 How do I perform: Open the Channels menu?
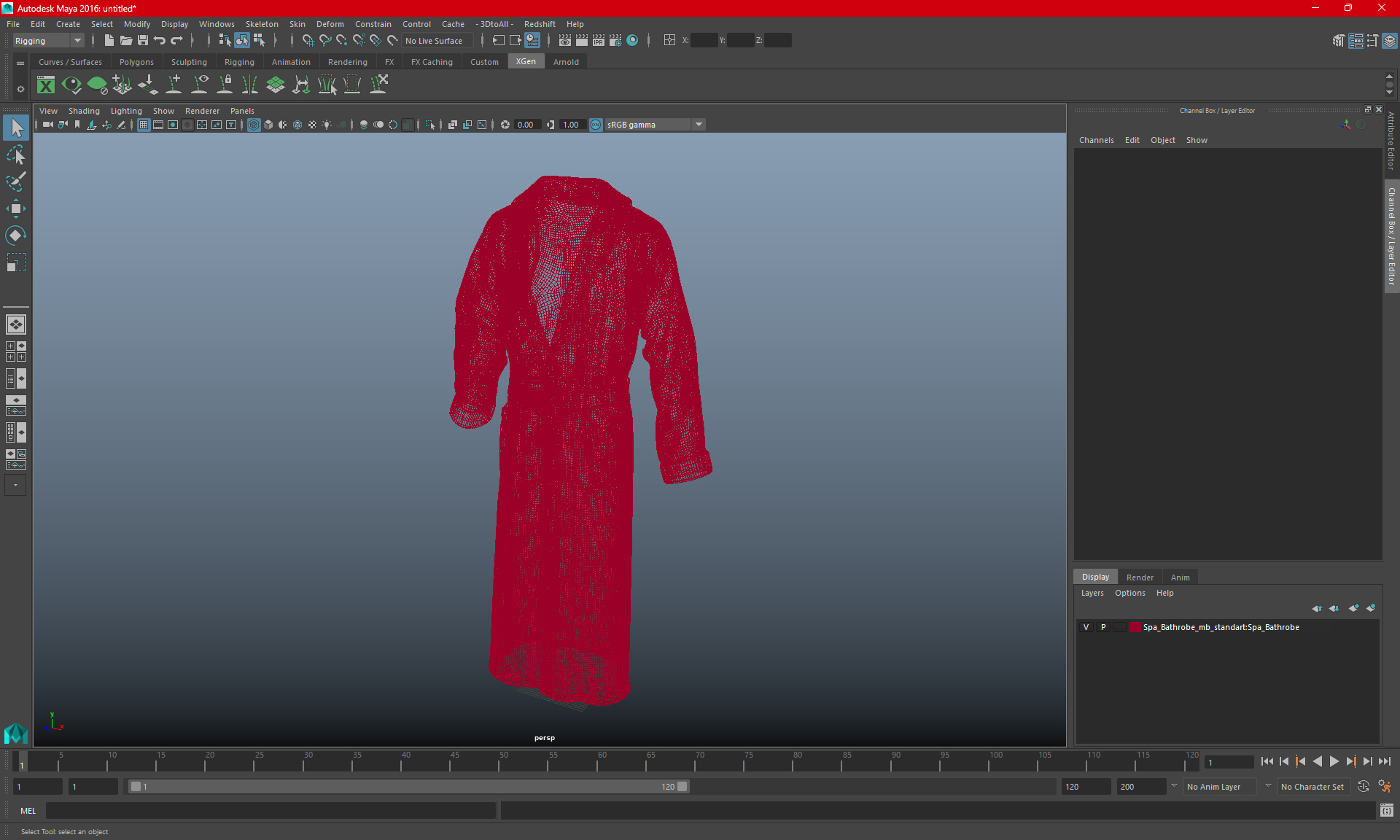tap(1096, 140)
